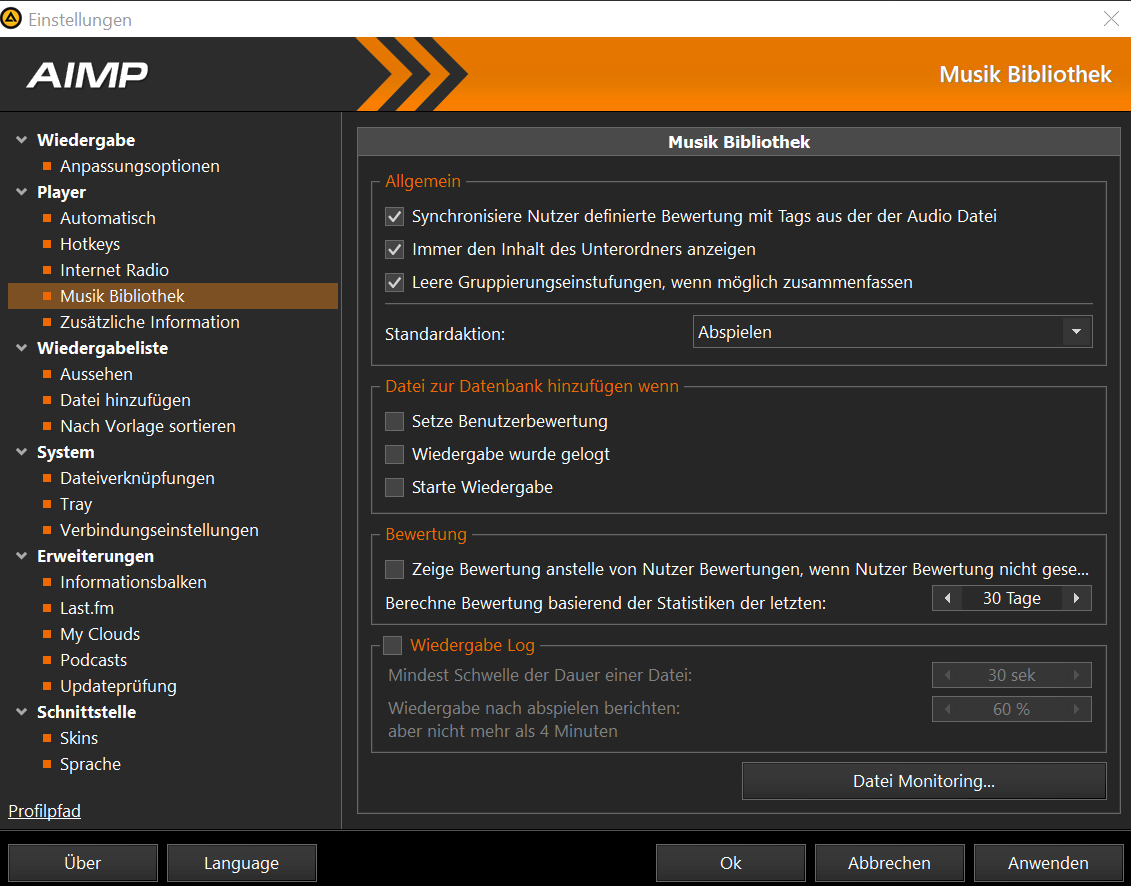1131x886 pixels.
Task: Click the AIMP logo icon in title bar
Action: click(11, 19)
